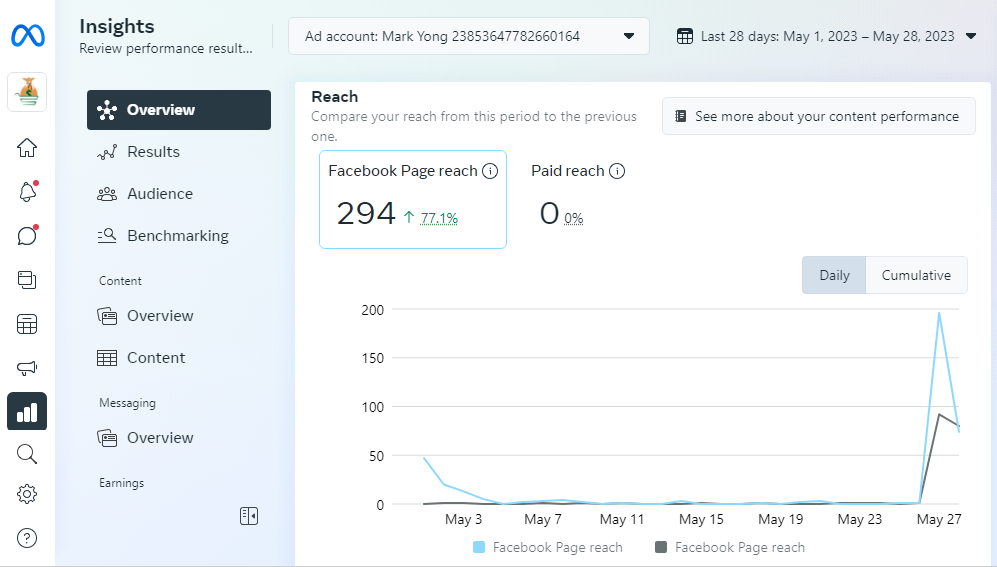The height and width of the screenshot is (567, 997).
Task: Click the Earnings section label
Action: 121,483
